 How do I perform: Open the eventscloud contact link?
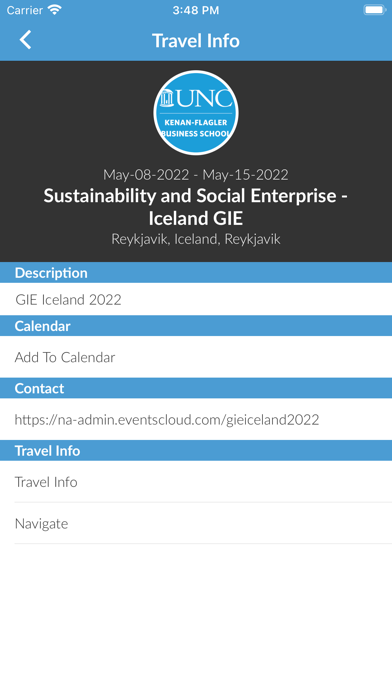167,419
